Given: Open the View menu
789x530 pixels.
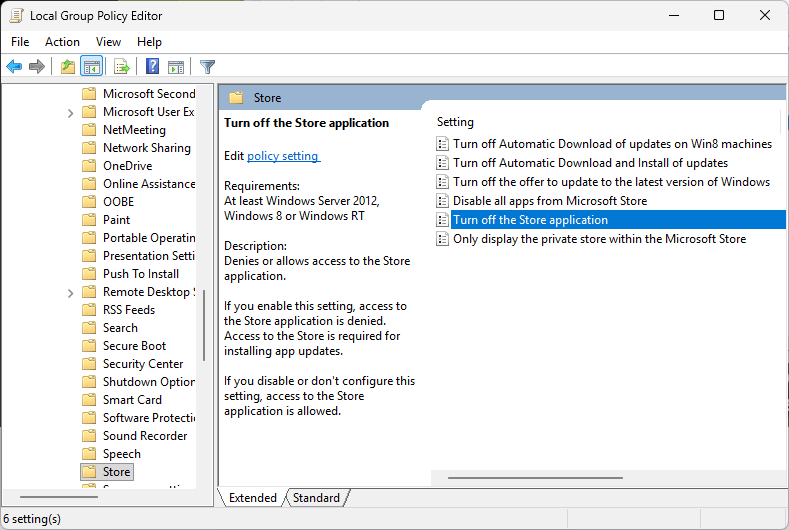Looking at the screenshot, I should point(108,42).
